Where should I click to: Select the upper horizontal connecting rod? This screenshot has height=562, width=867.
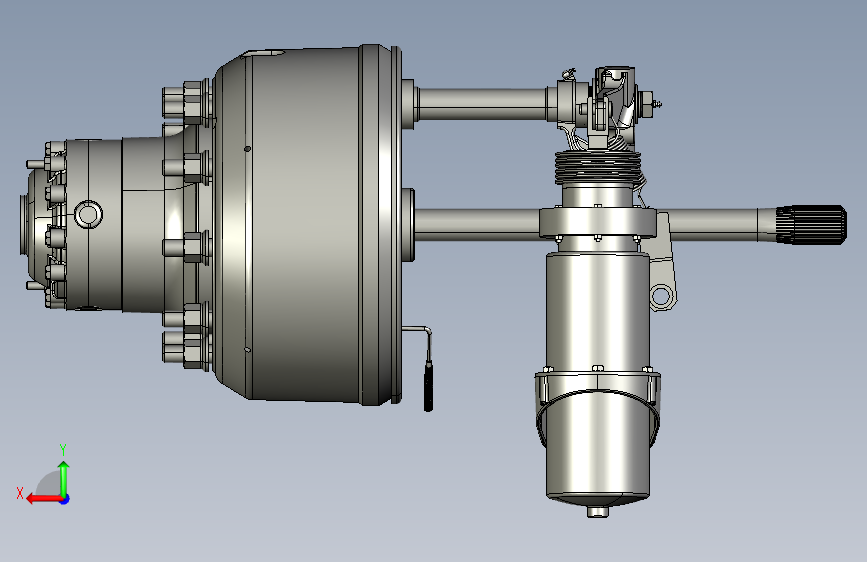click(x=482, y=103)
